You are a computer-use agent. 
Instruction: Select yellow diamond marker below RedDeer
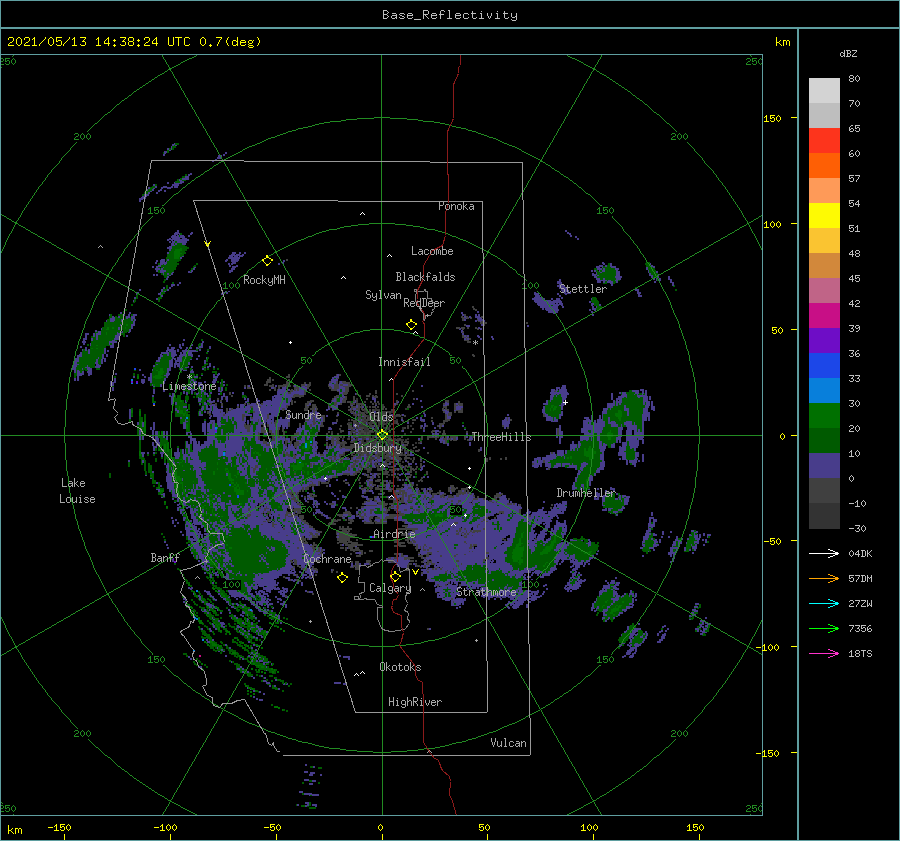(412, 325)
